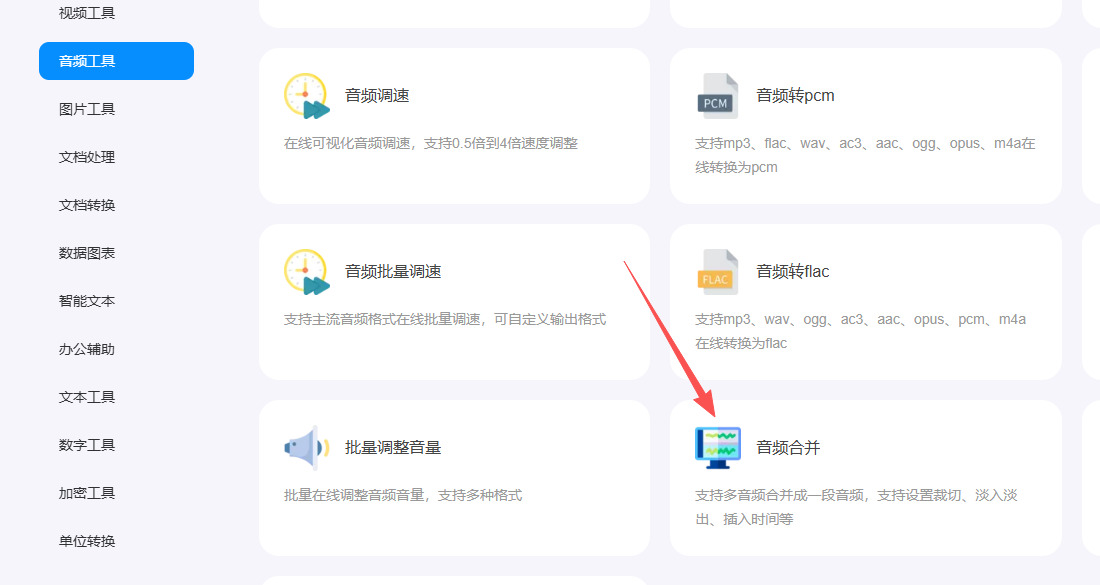Open 办公辅助 category
The width and height of the screenshot is (1100, 585).
coord(87,349)
